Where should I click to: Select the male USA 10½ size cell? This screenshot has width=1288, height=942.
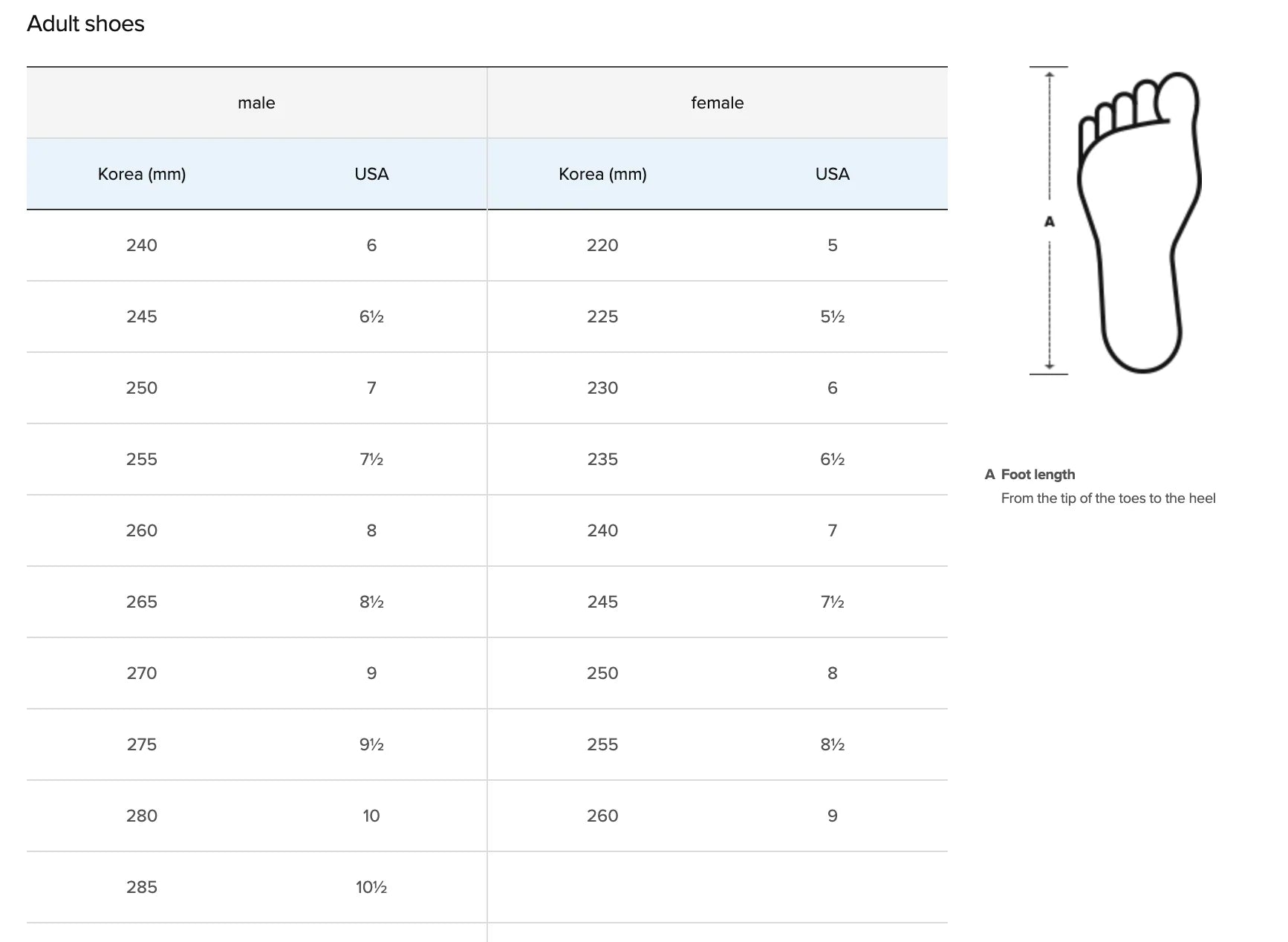pyautogui.click(x=371, y=887)
